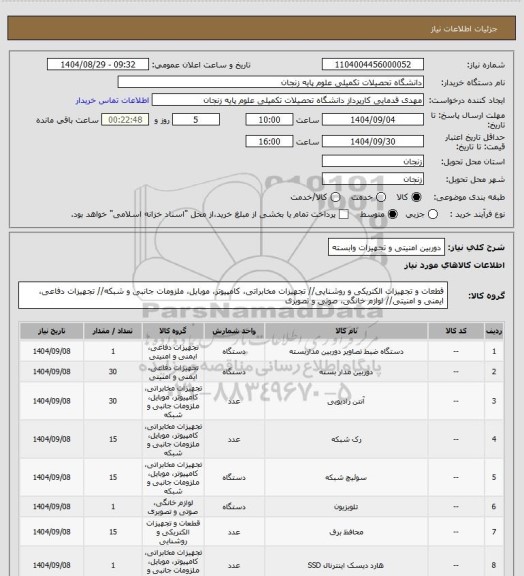The height and width of the screenshot is (576, 524).
Task: Click the واحد شمارش column header
Action: click(x=234, y=331)
